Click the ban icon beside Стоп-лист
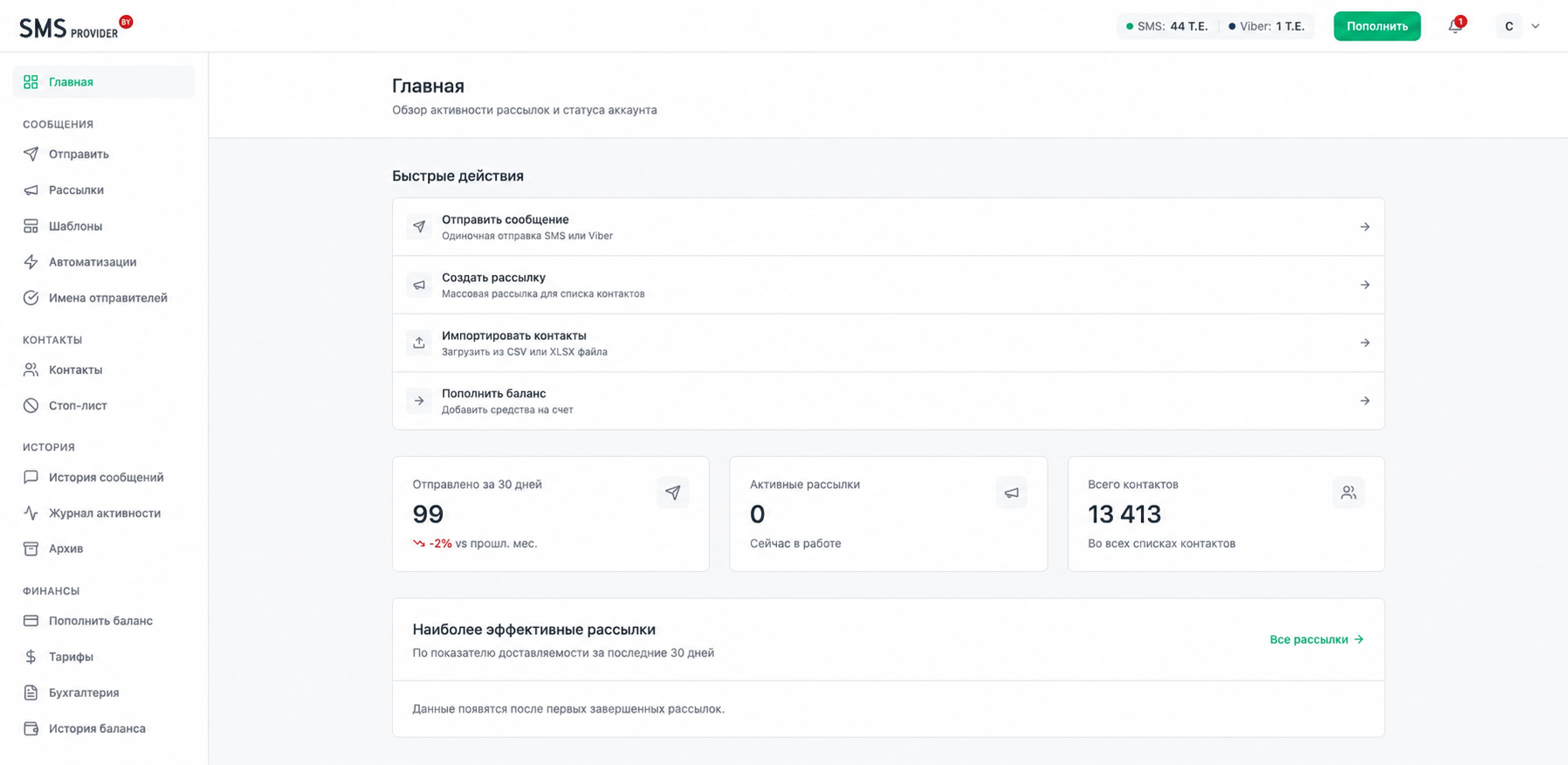 coord(31,405)
